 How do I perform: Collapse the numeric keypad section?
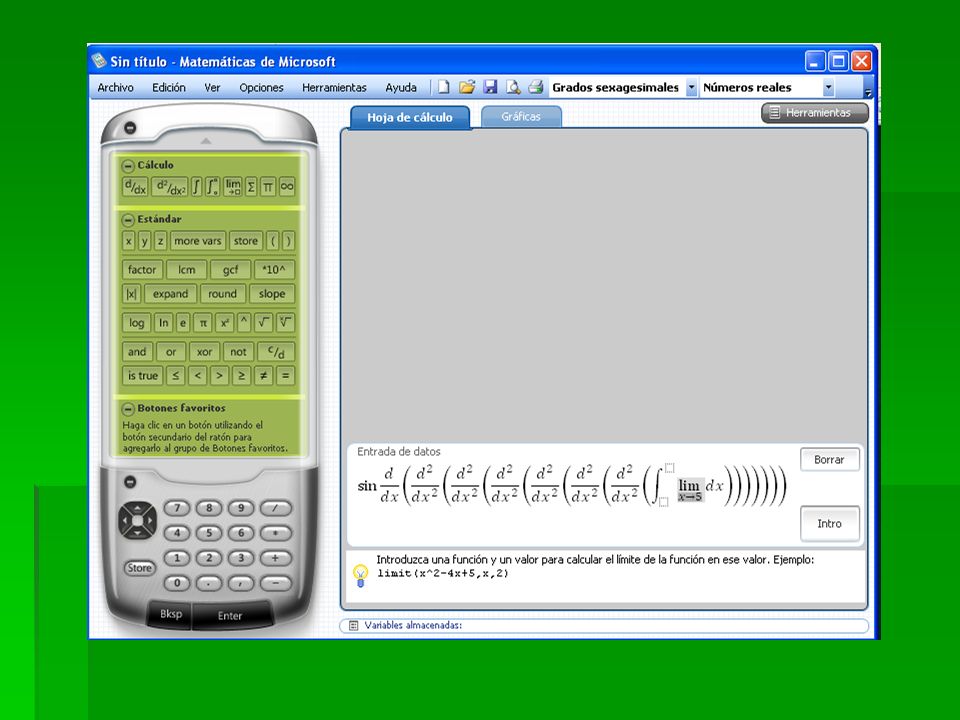130,482
